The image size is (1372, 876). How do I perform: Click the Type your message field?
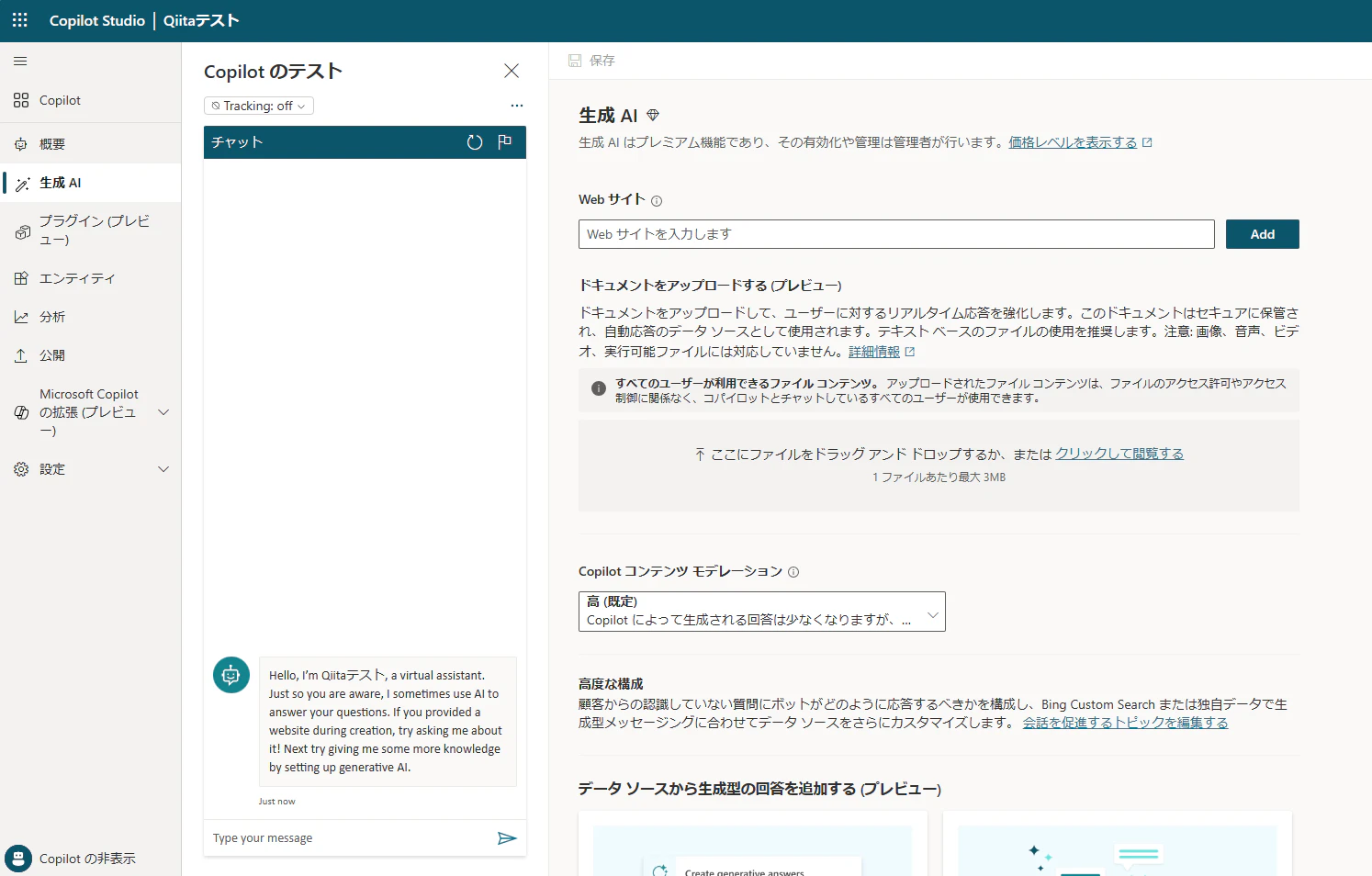click(349, 838)
